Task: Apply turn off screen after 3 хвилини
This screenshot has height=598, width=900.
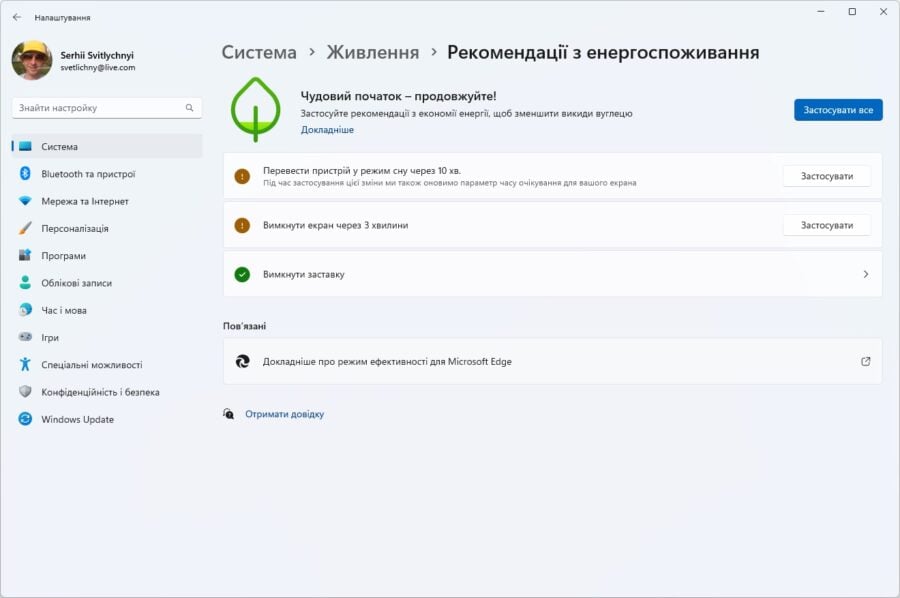Action: point(827,226)
